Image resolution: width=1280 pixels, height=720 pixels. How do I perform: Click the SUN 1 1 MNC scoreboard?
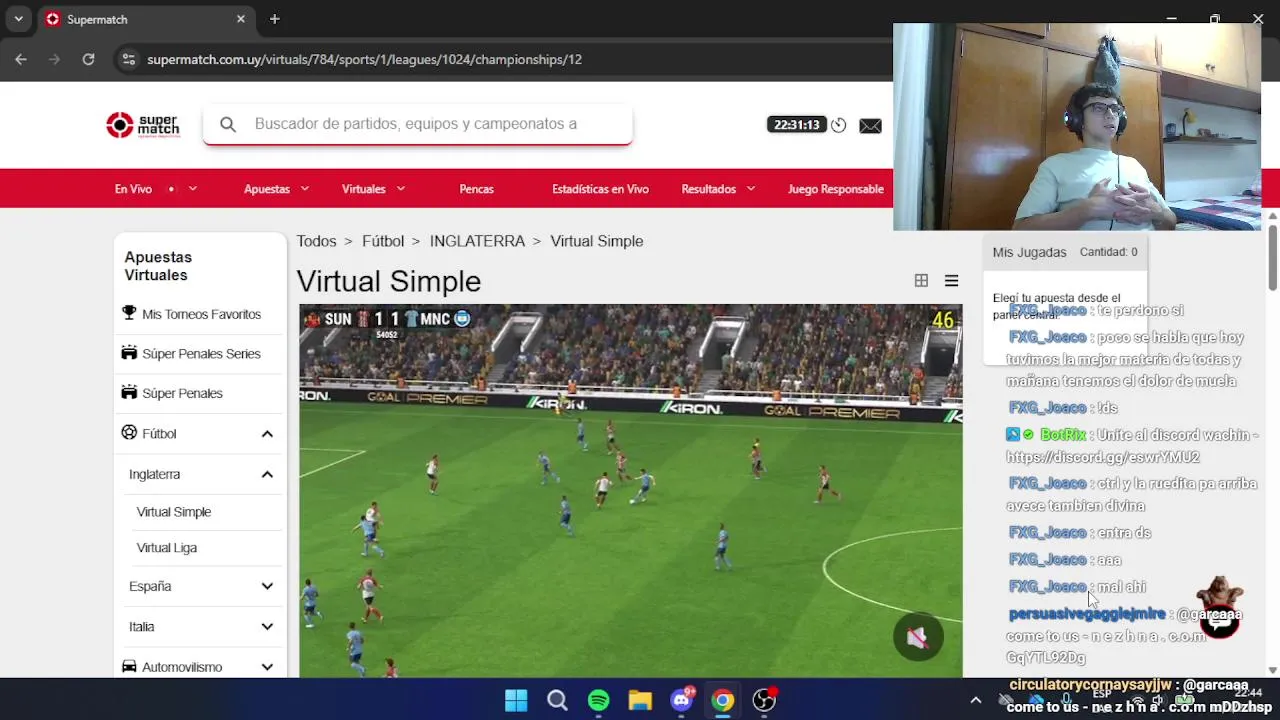tap(386, 320)
